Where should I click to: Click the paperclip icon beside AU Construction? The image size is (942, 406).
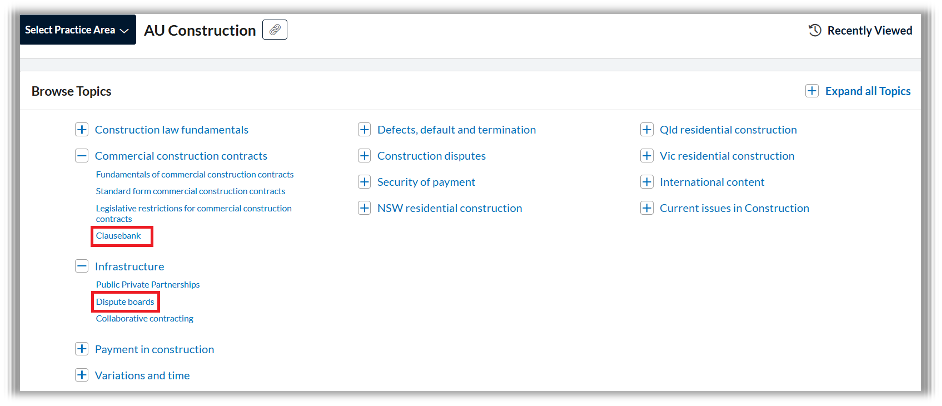(274, 30)
